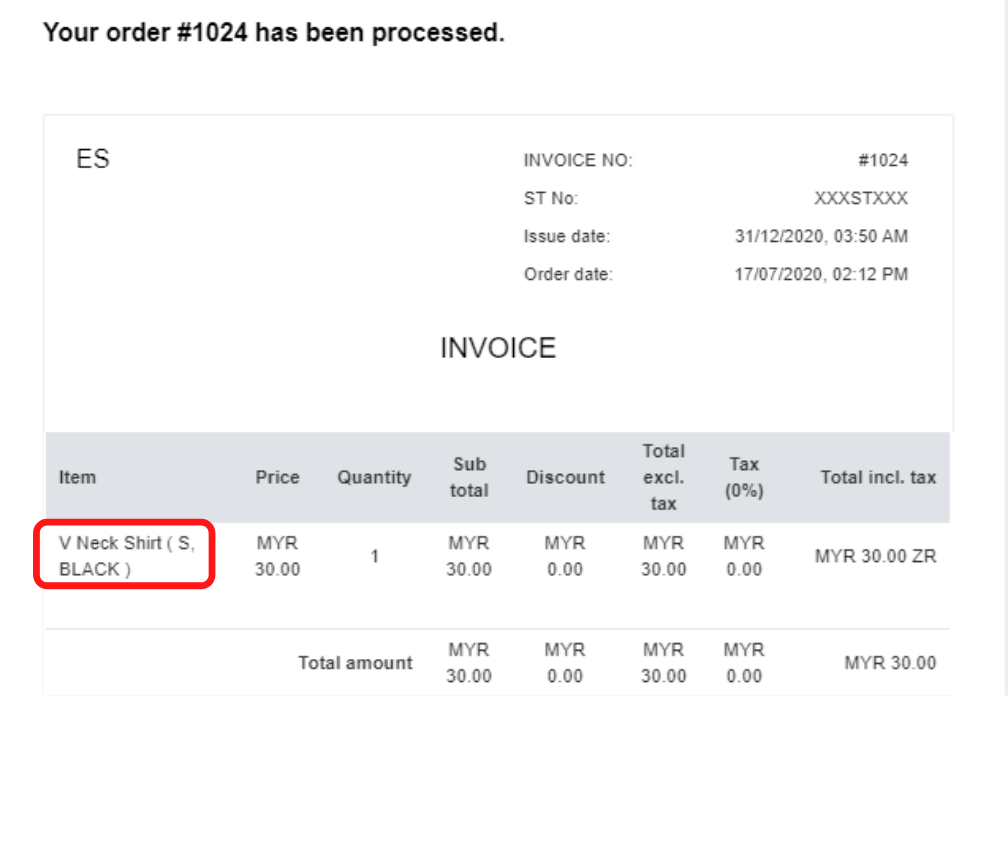The height and width of the screenshot is (851, 1008).
Task: Click the Quantity column header
Action: coord(374,477)
